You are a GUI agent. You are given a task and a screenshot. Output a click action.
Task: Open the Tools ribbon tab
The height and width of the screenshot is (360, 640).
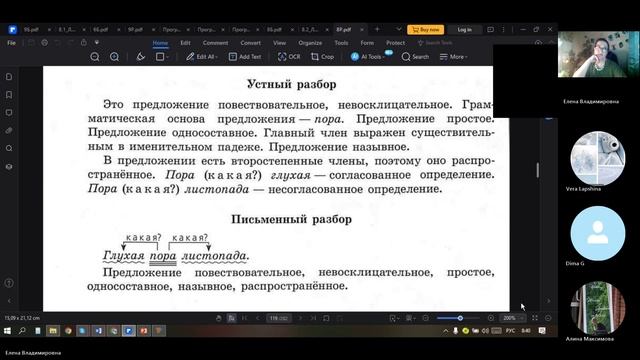[x=341, y=43]
